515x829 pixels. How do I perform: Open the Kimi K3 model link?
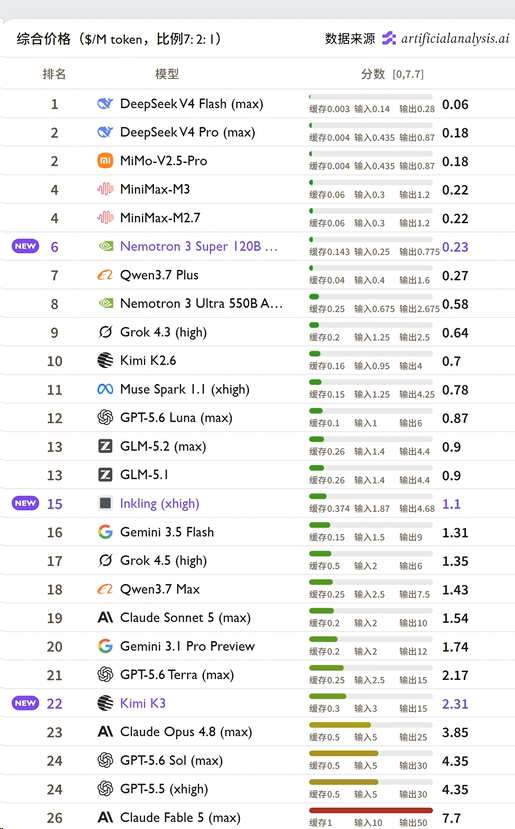coord(143,703)
